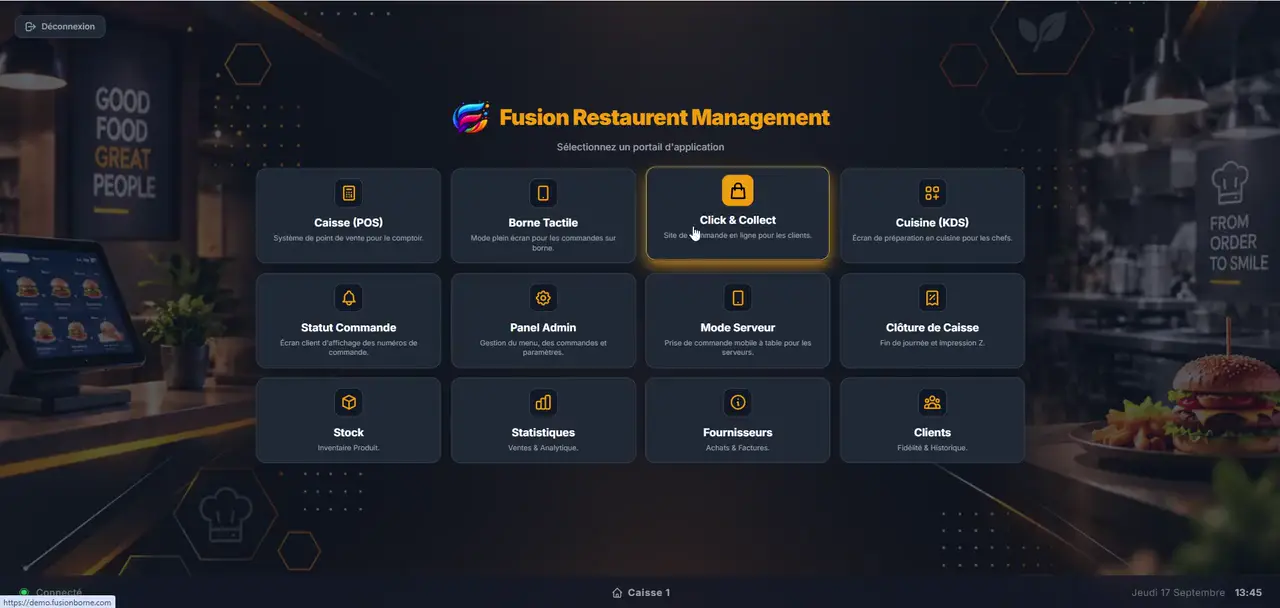
Task: Open the Clients people icon
Action: (x=932, y=402)
